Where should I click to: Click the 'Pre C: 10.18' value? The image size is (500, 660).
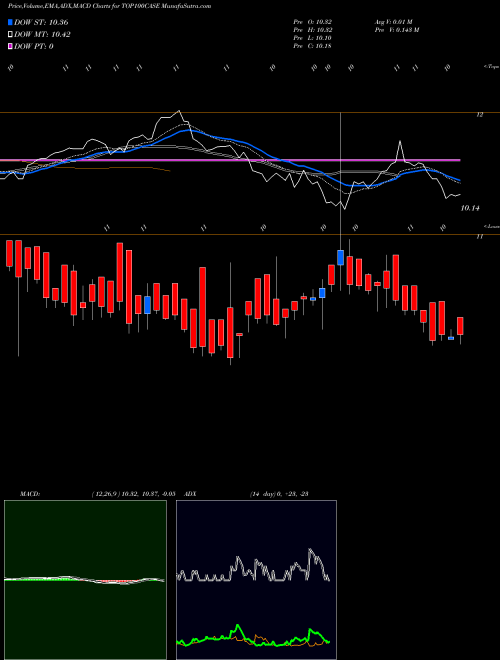(313, 45)
